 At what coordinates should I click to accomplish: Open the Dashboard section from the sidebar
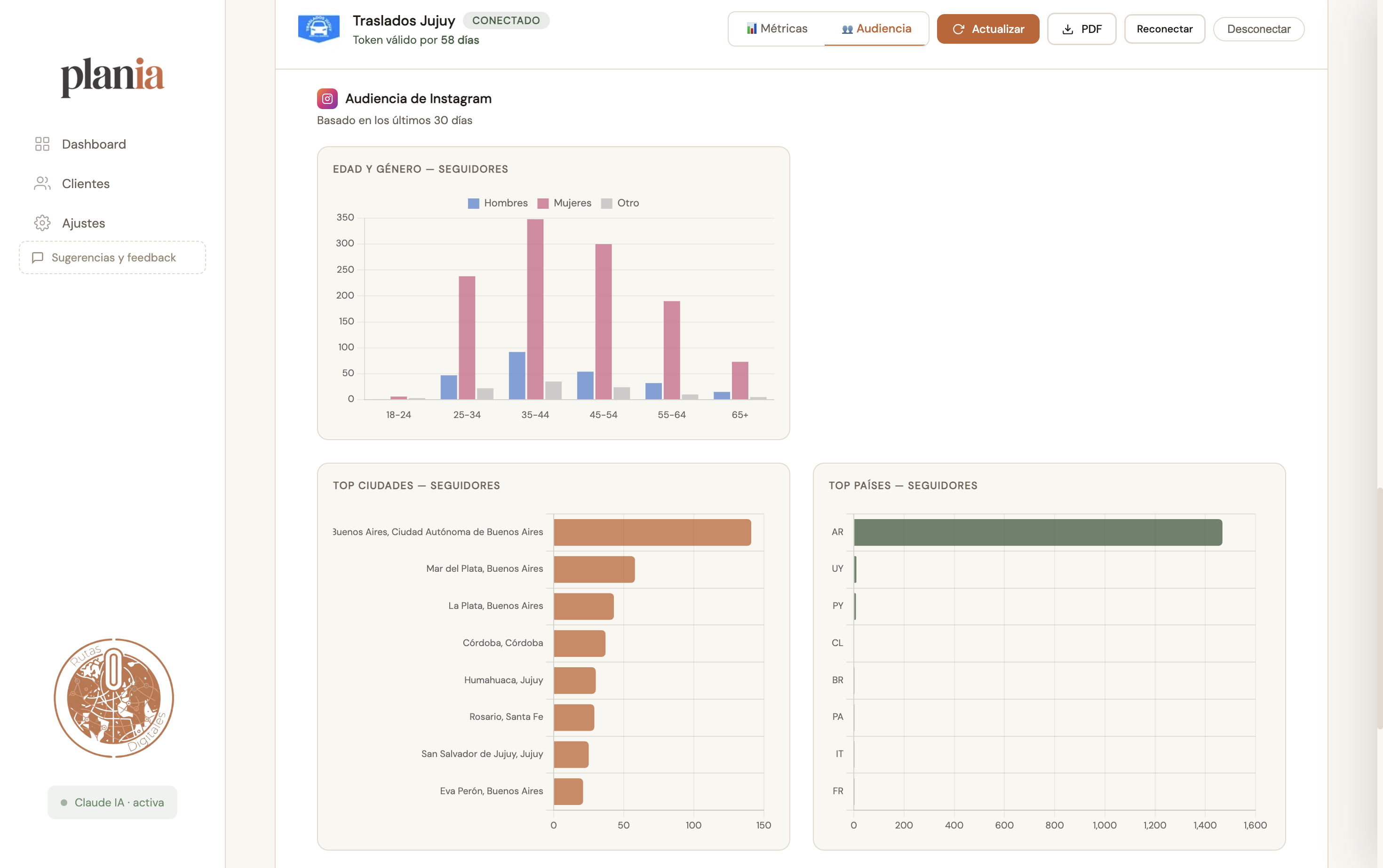pos(94,144)
